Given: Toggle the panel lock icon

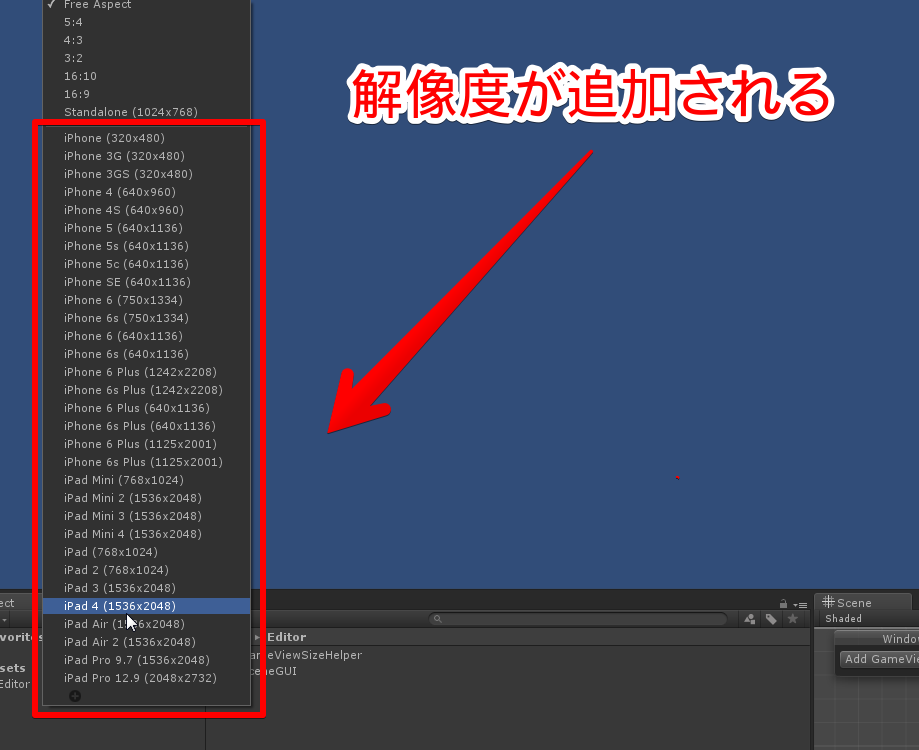Looking at the screenshot, I should point(783,604).
